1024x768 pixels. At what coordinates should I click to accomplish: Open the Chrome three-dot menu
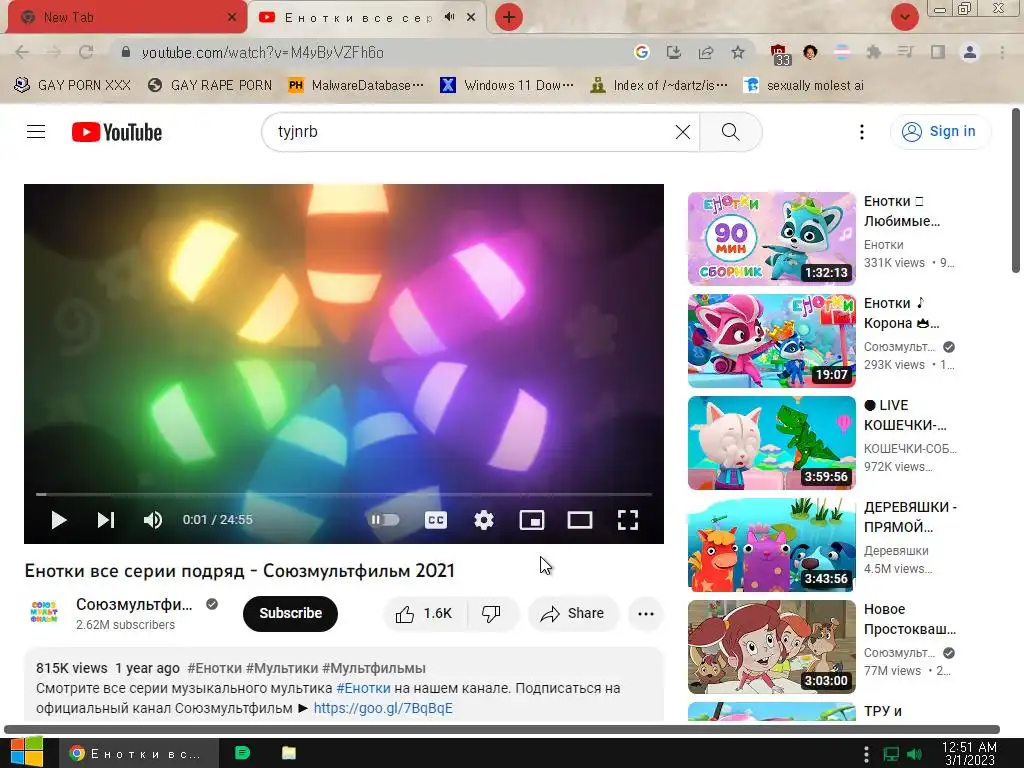coord(1002,52)
